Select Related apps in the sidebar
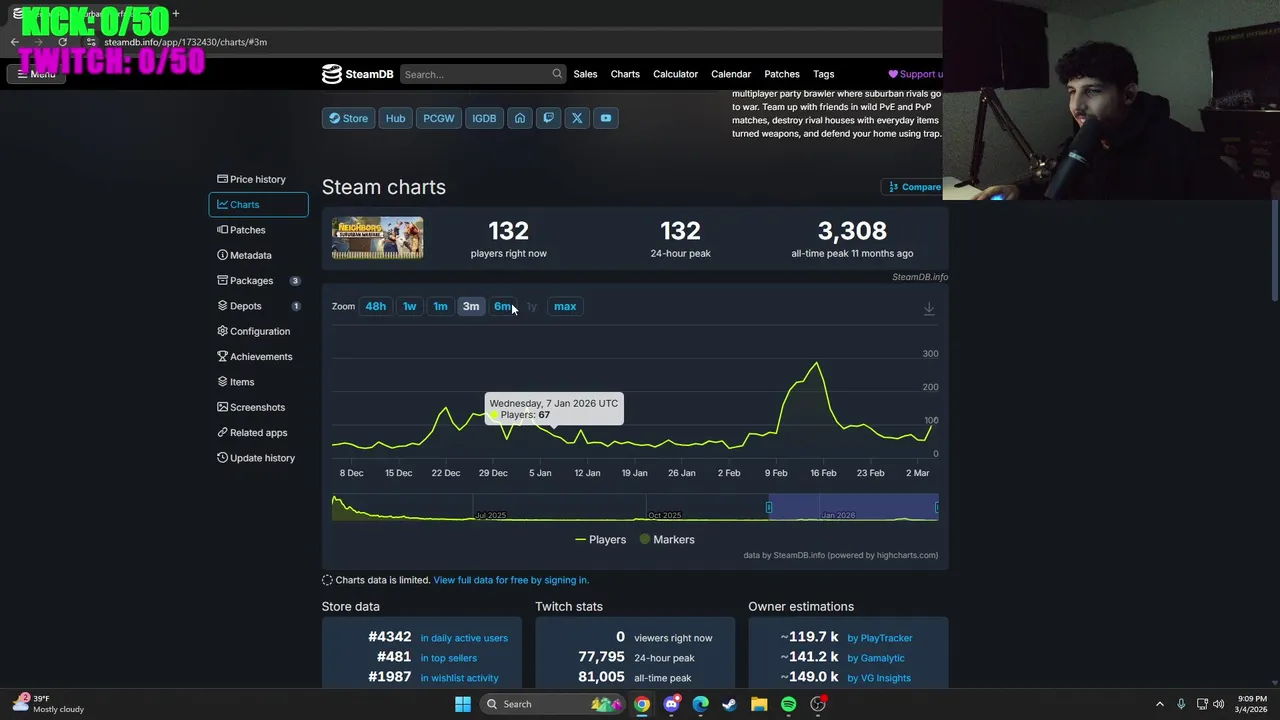 258,432
